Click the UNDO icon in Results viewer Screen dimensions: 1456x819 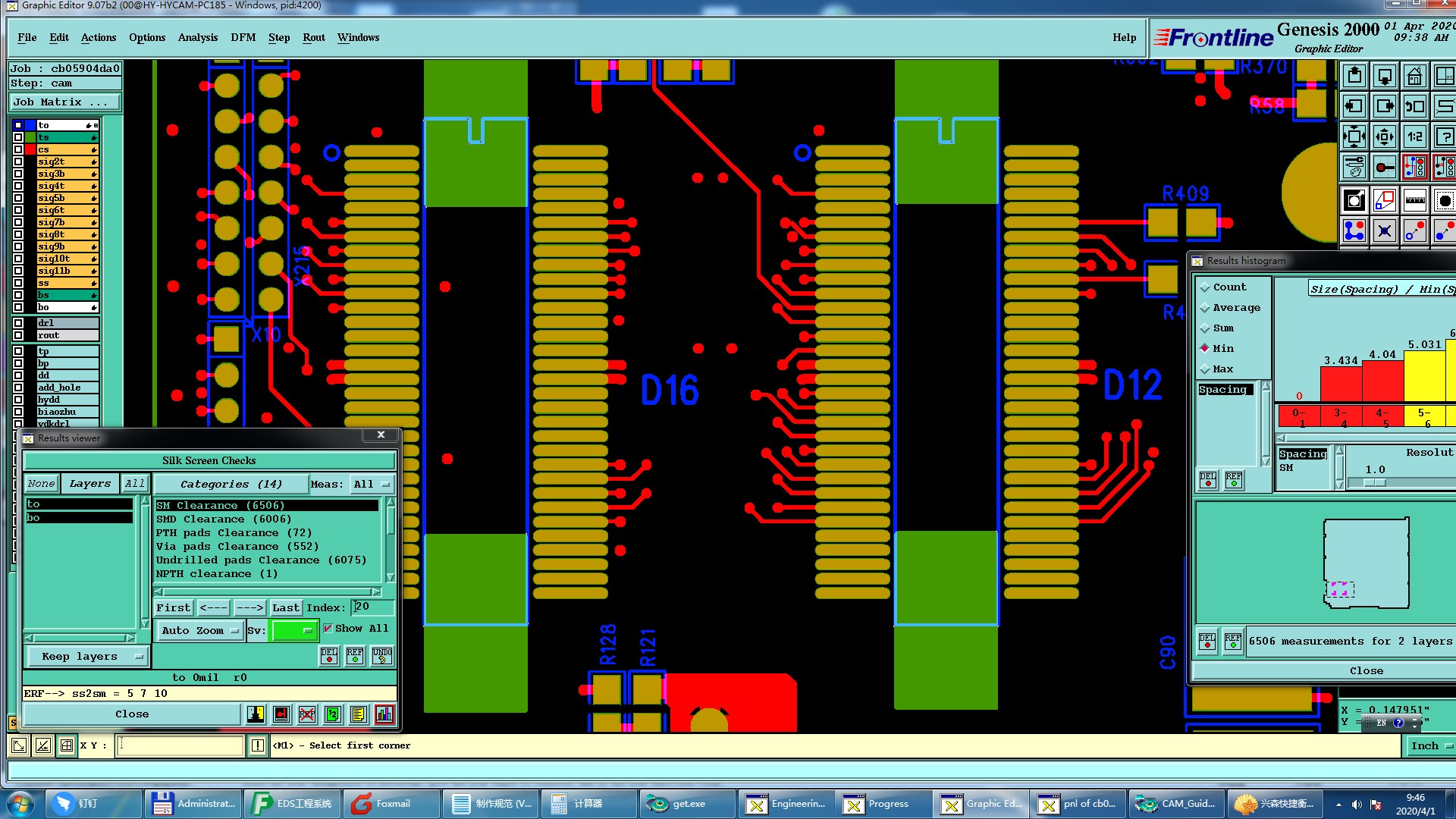382,656
